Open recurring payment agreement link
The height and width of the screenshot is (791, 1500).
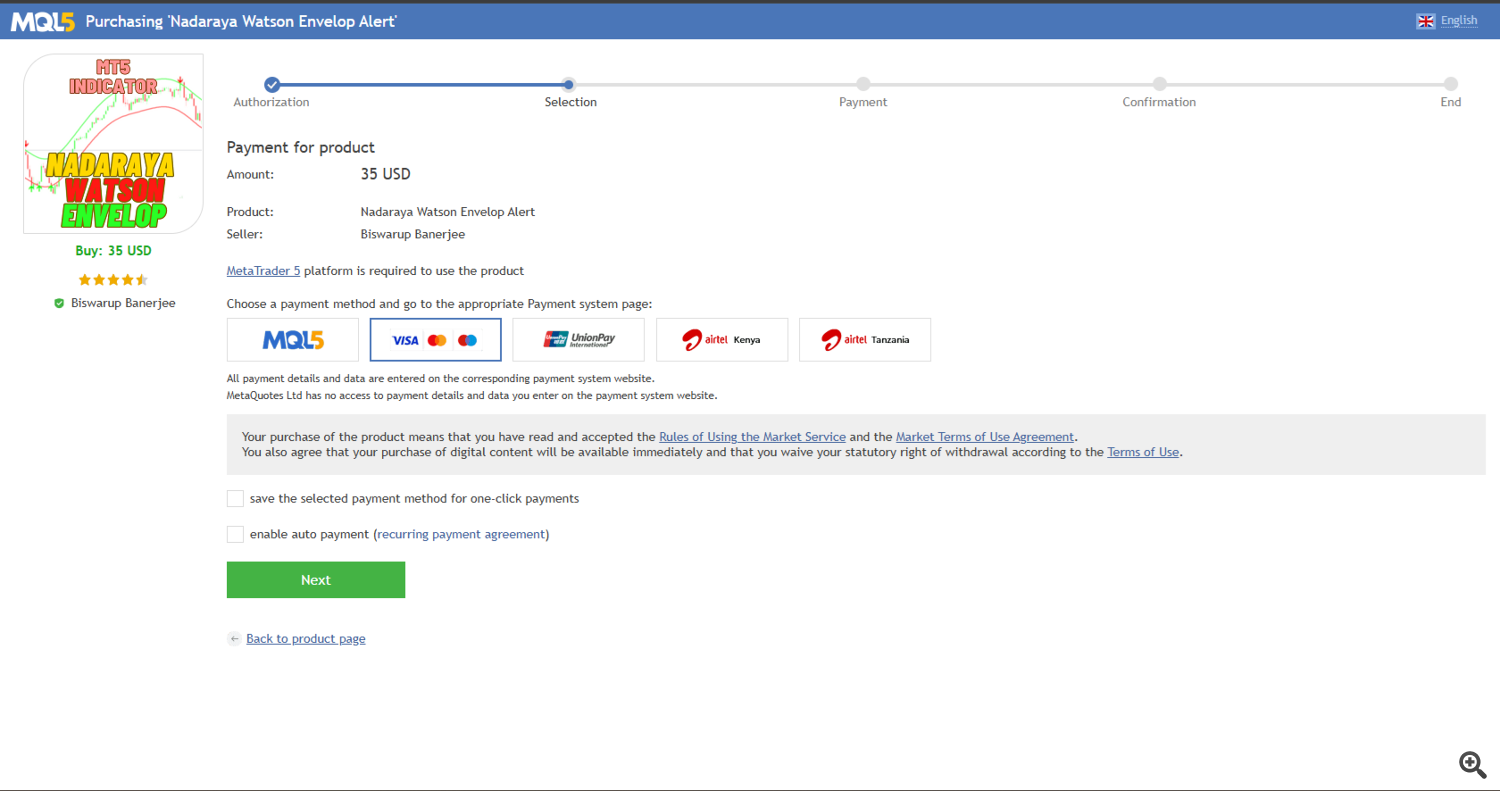pos(461,535)
